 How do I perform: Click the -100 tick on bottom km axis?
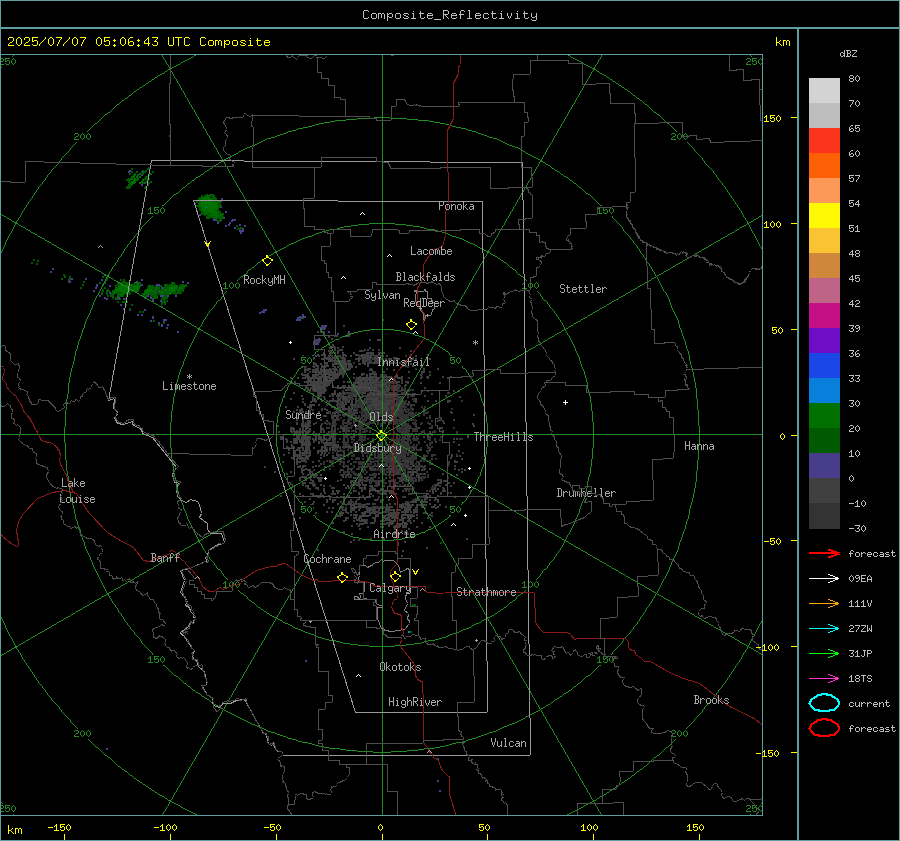165,827
